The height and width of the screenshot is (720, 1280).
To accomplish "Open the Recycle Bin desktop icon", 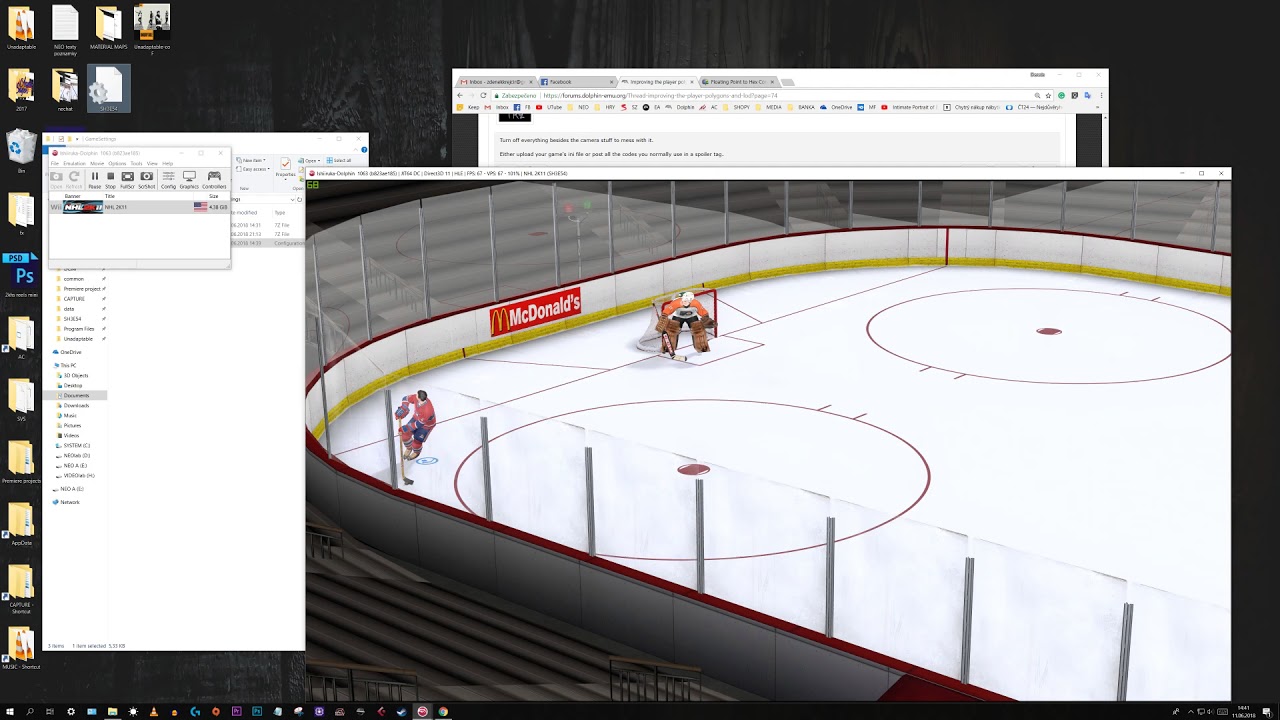I will (21, 153).
